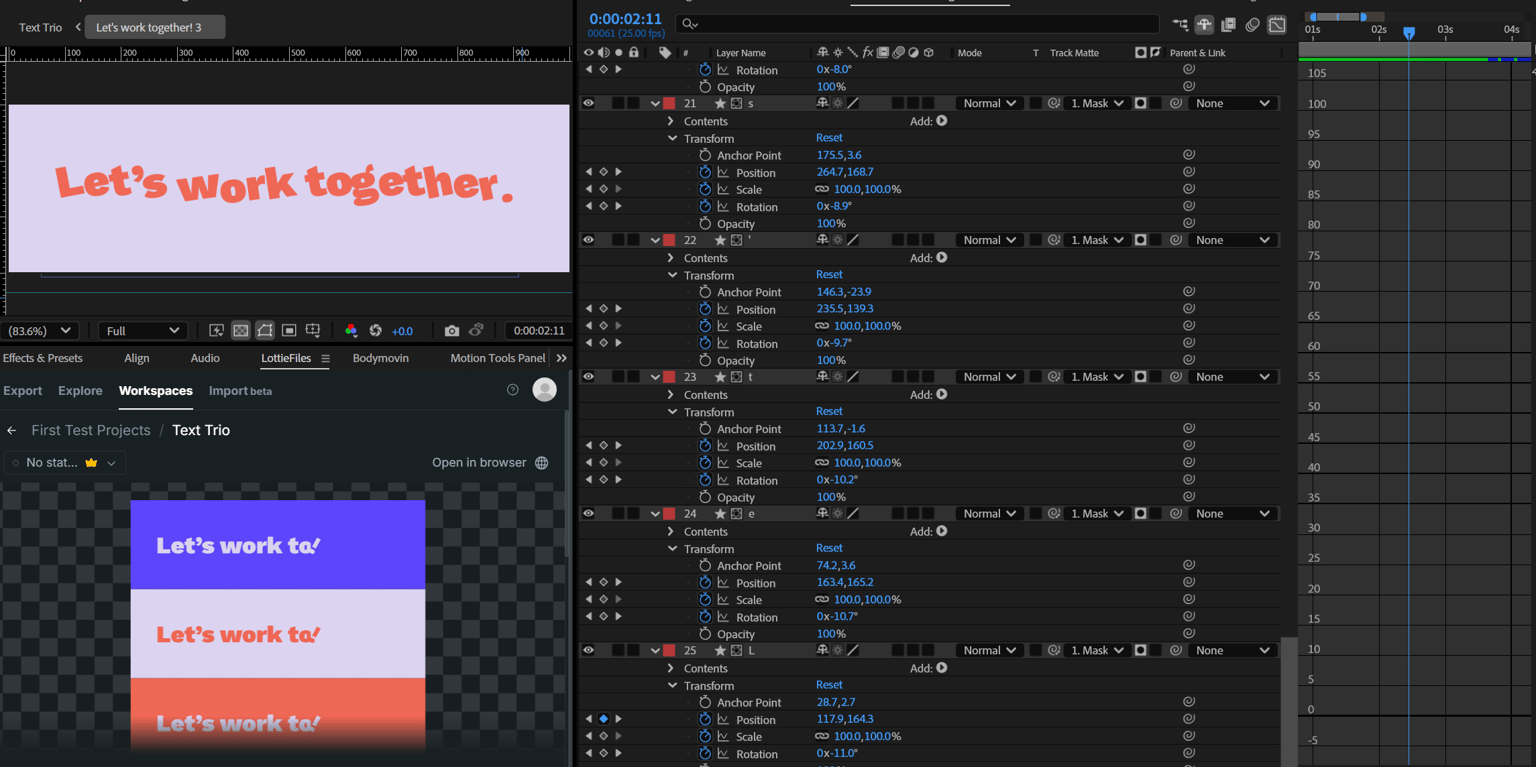
Task: Click the graph icon for layer 21 Position
Action: [723, 172]
